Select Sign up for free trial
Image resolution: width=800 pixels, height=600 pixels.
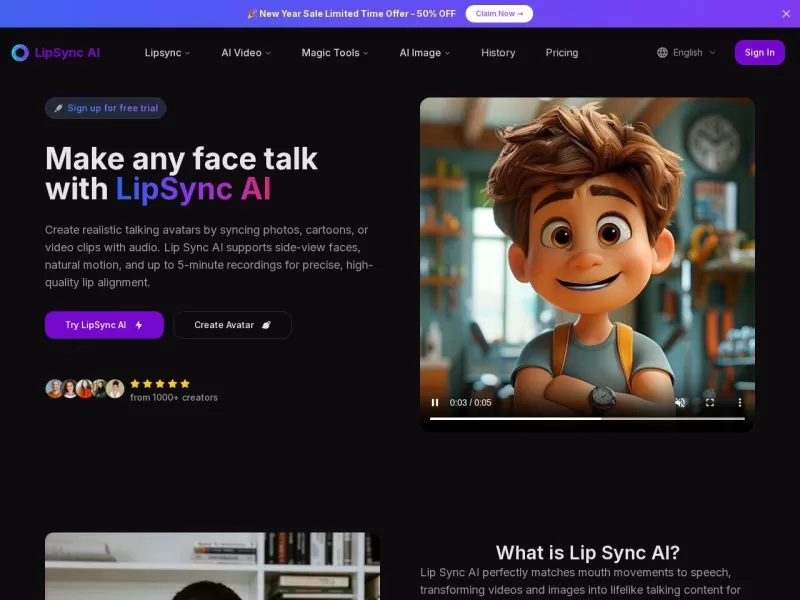[x=105, y=108]
